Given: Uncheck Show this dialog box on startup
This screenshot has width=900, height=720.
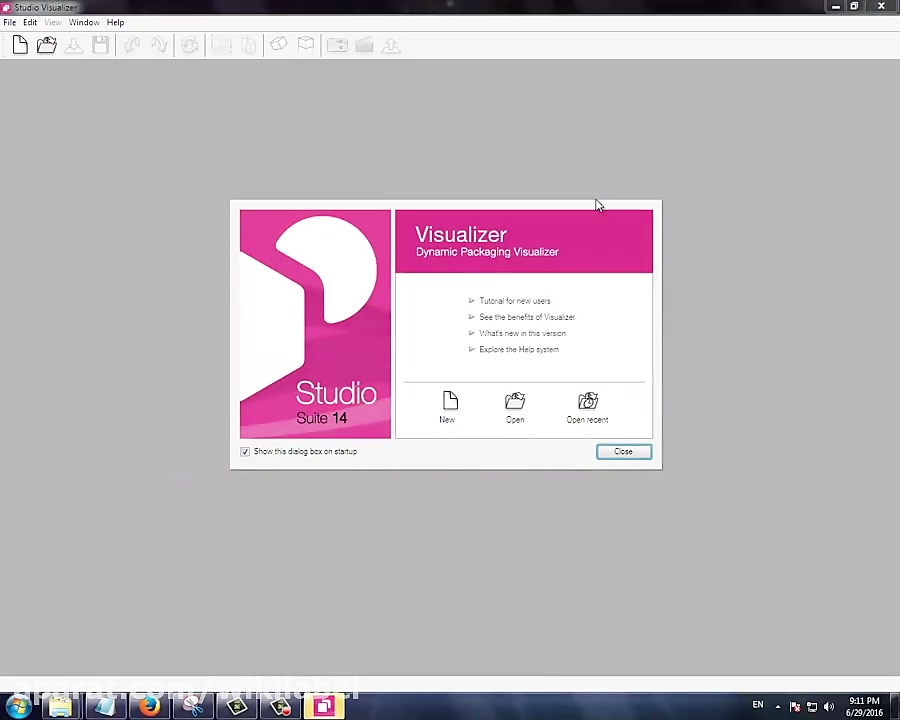Looking at the screenshot, I should [245, 452].
